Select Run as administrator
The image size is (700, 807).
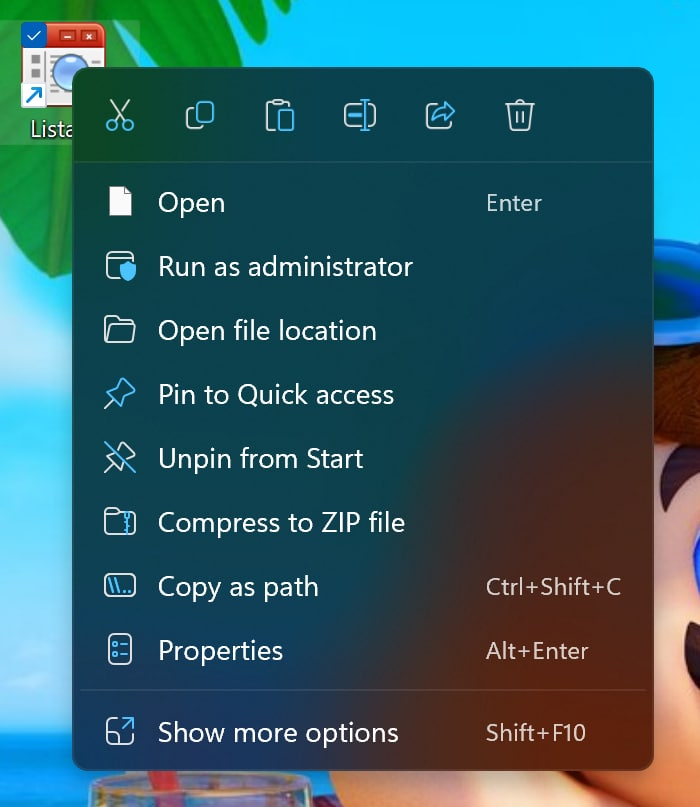[363, 266]
